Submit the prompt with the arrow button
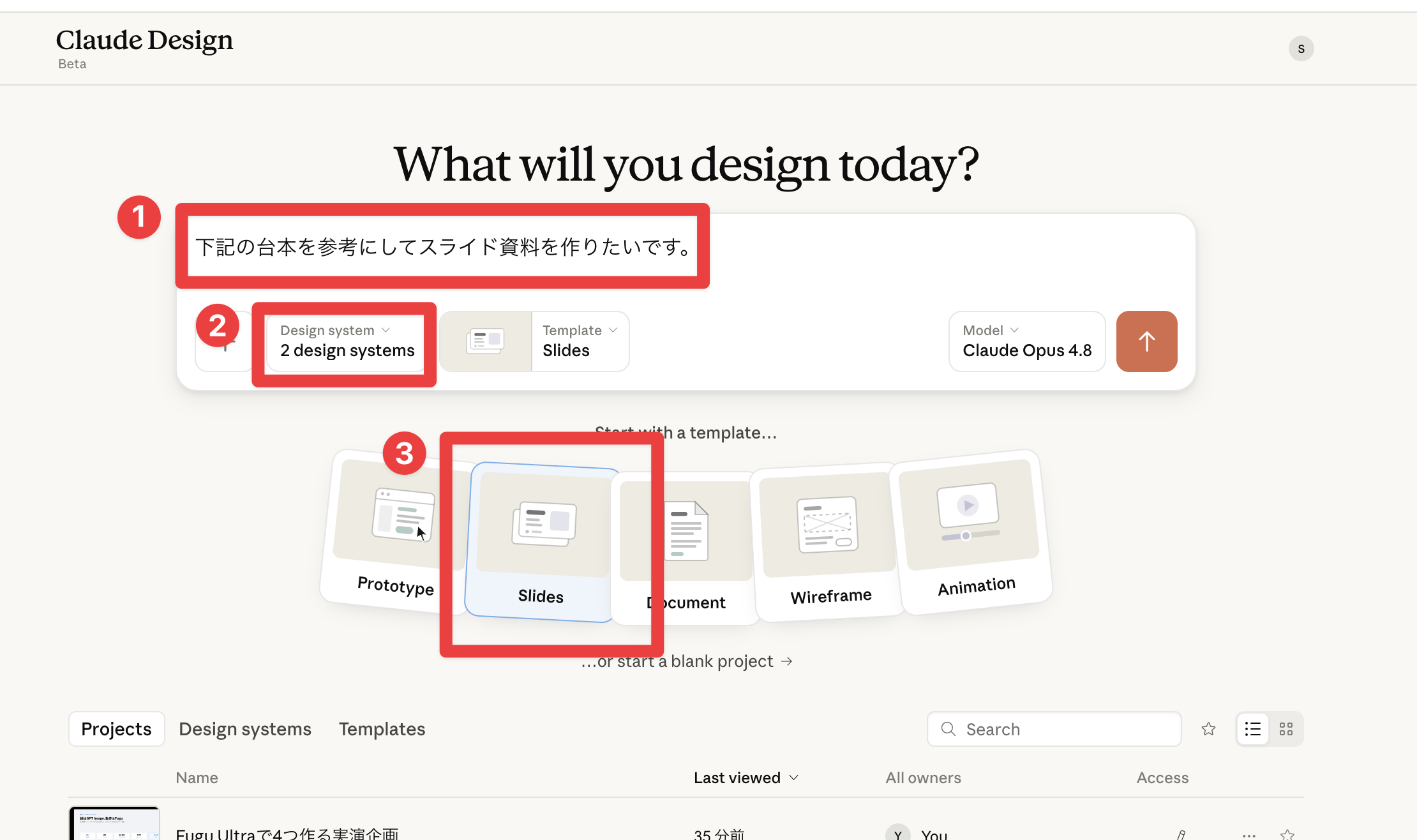1417x840 pixels. coord(1146,341)
